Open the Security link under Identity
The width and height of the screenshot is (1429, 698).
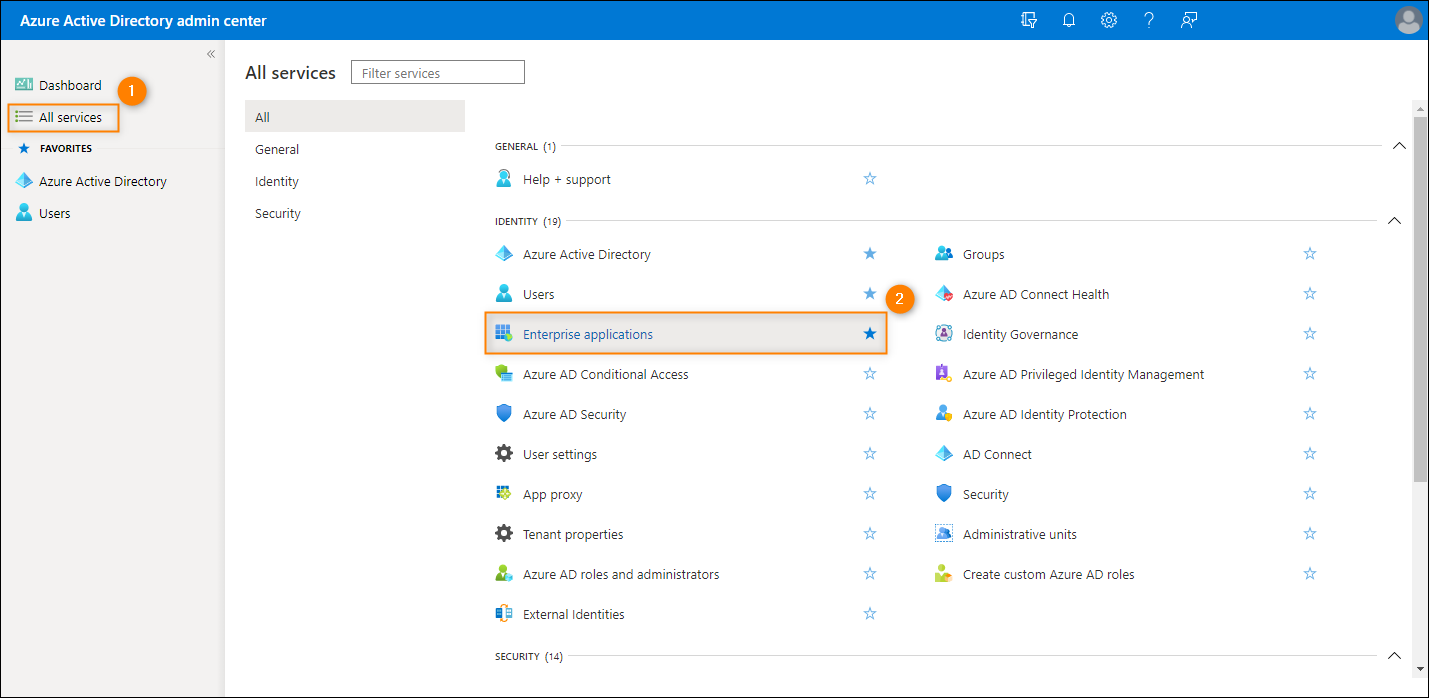[x=985, y=494]
